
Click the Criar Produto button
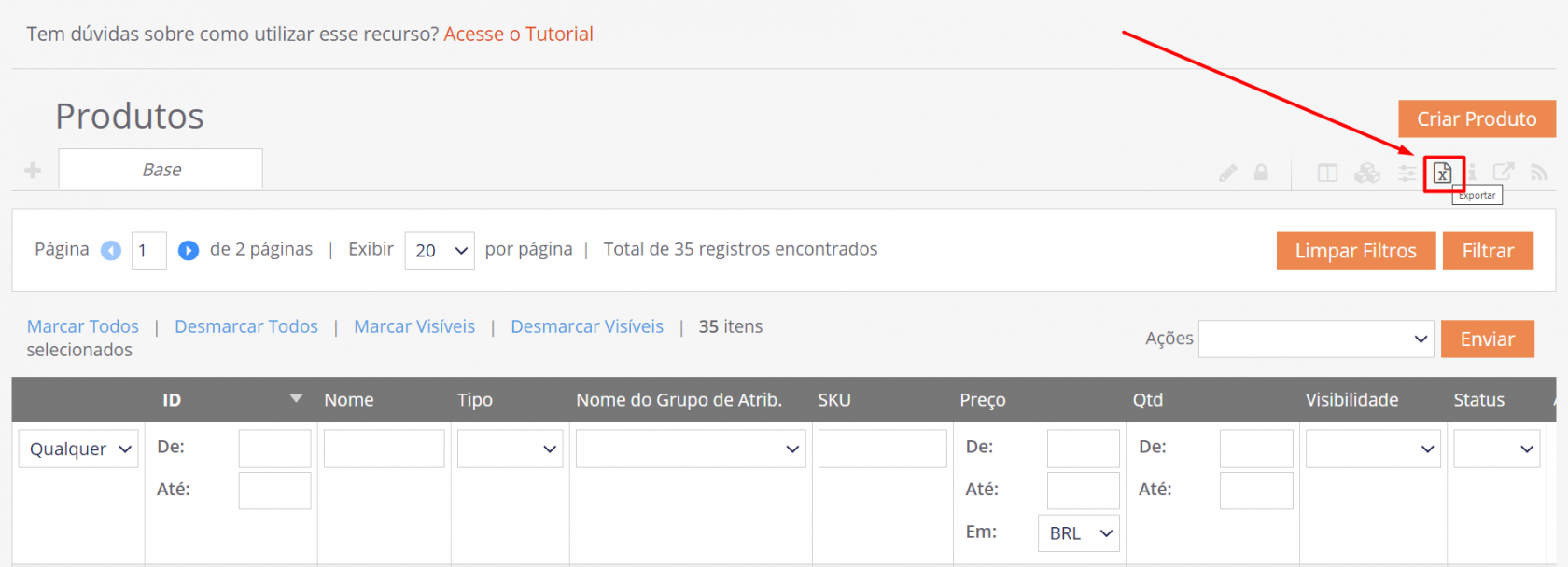1477,119
